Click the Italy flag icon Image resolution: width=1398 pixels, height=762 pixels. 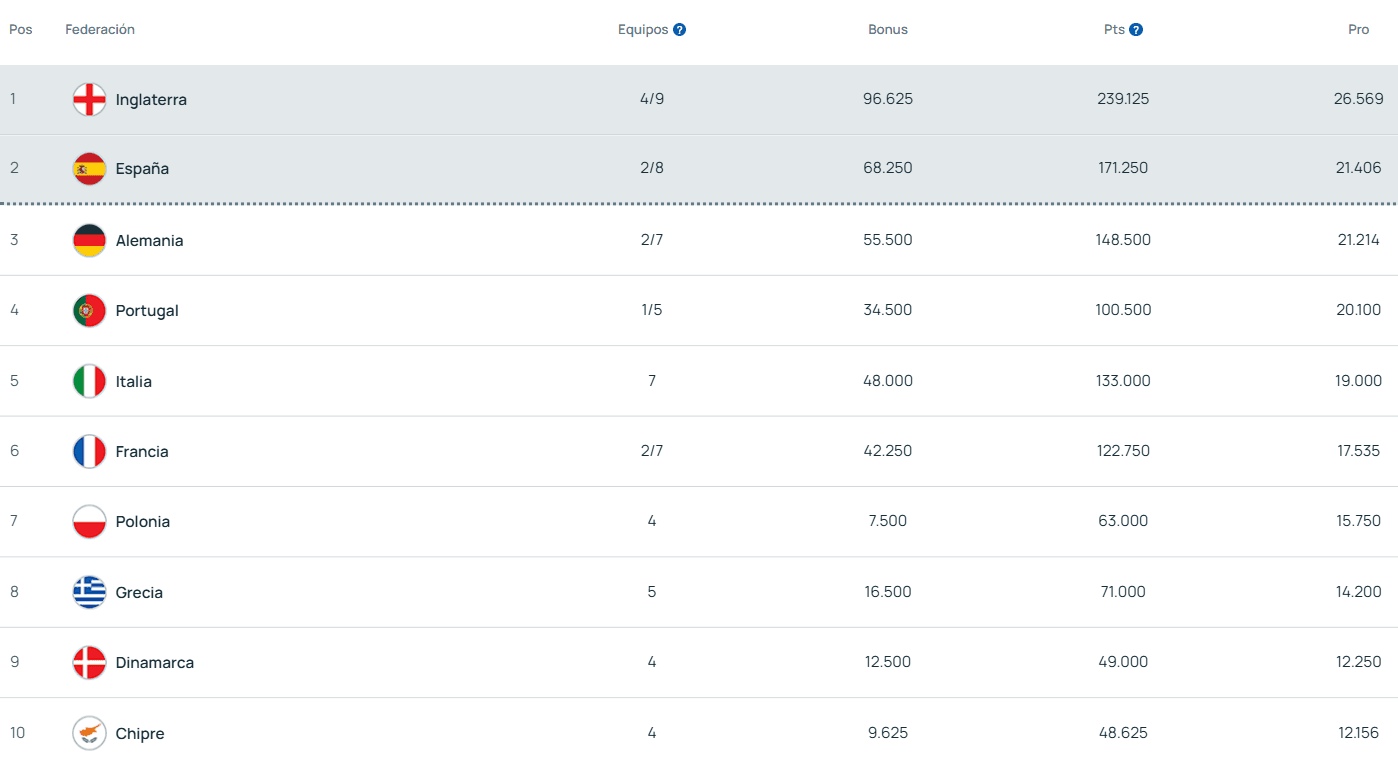[89, 381]
